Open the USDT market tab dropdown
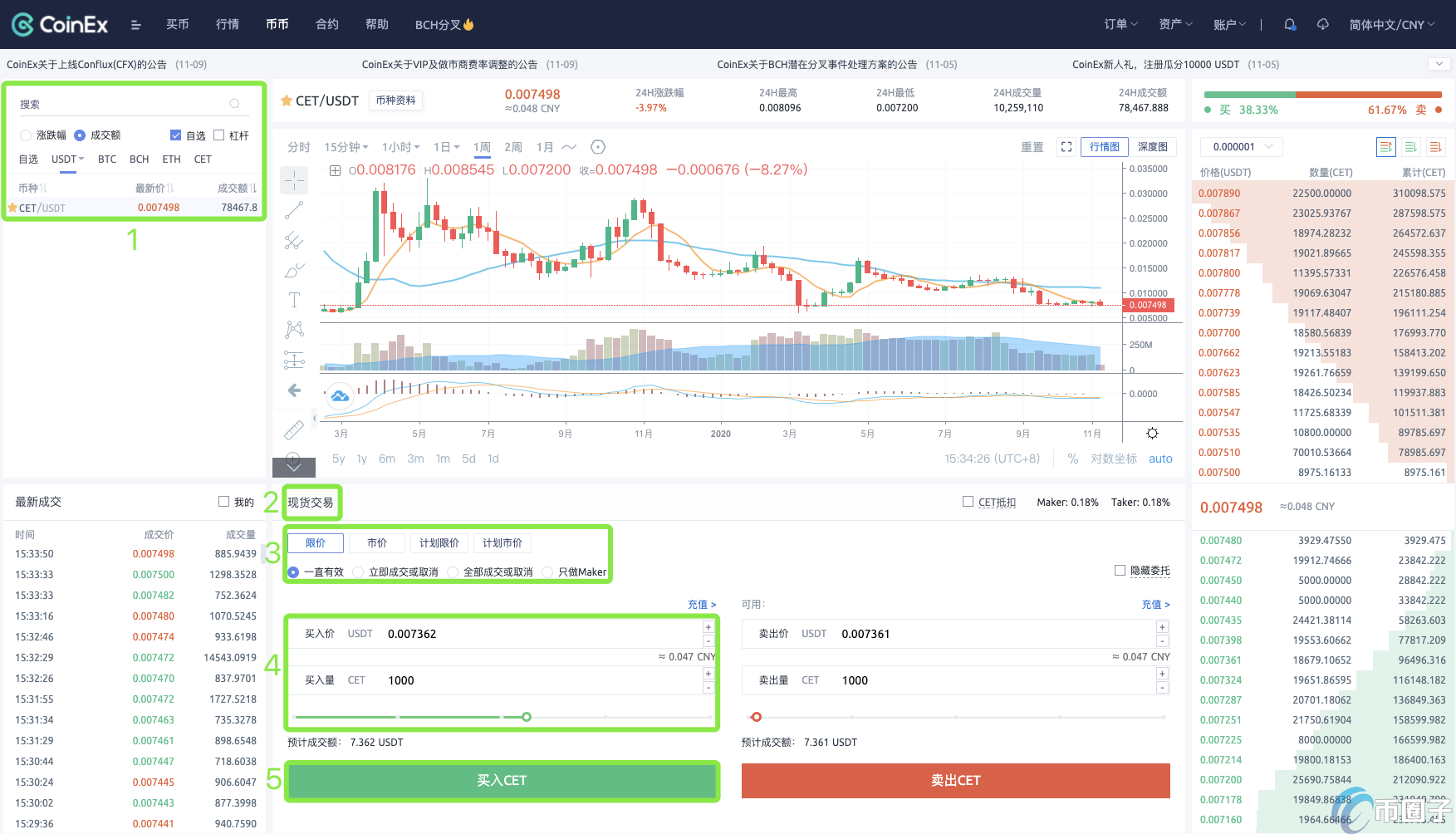1456x834 pixels. point(68,159)
